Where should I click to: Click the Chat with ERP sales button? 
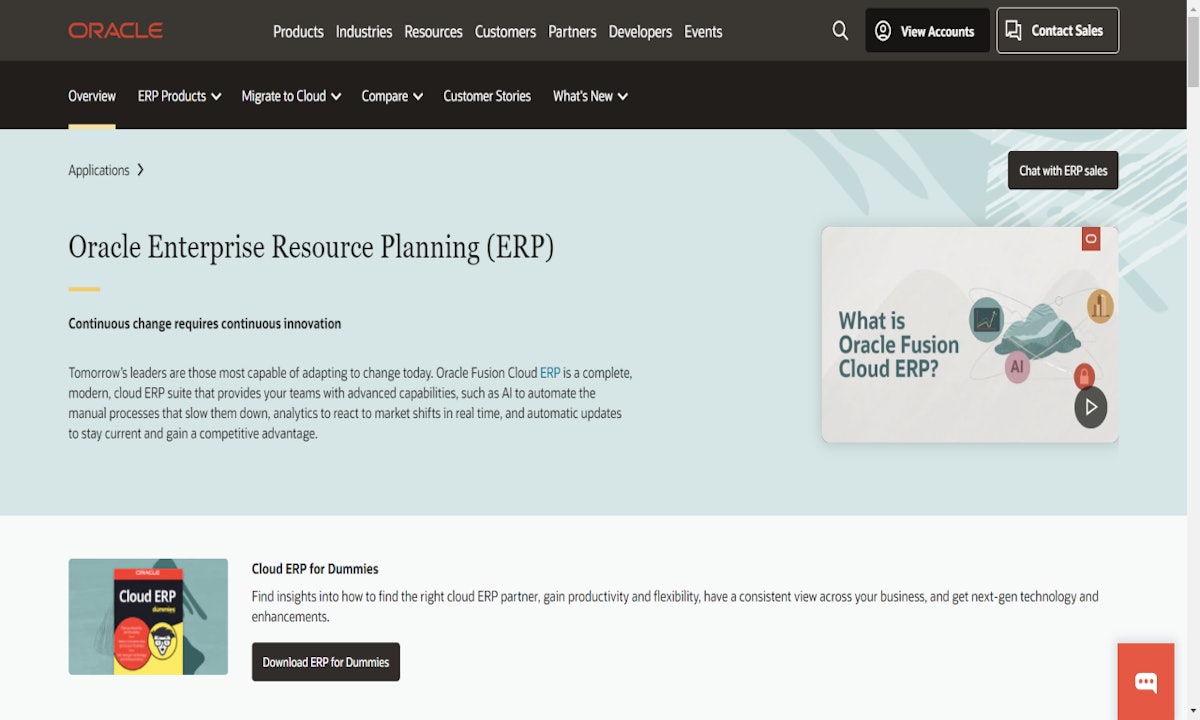point(1063,170)
